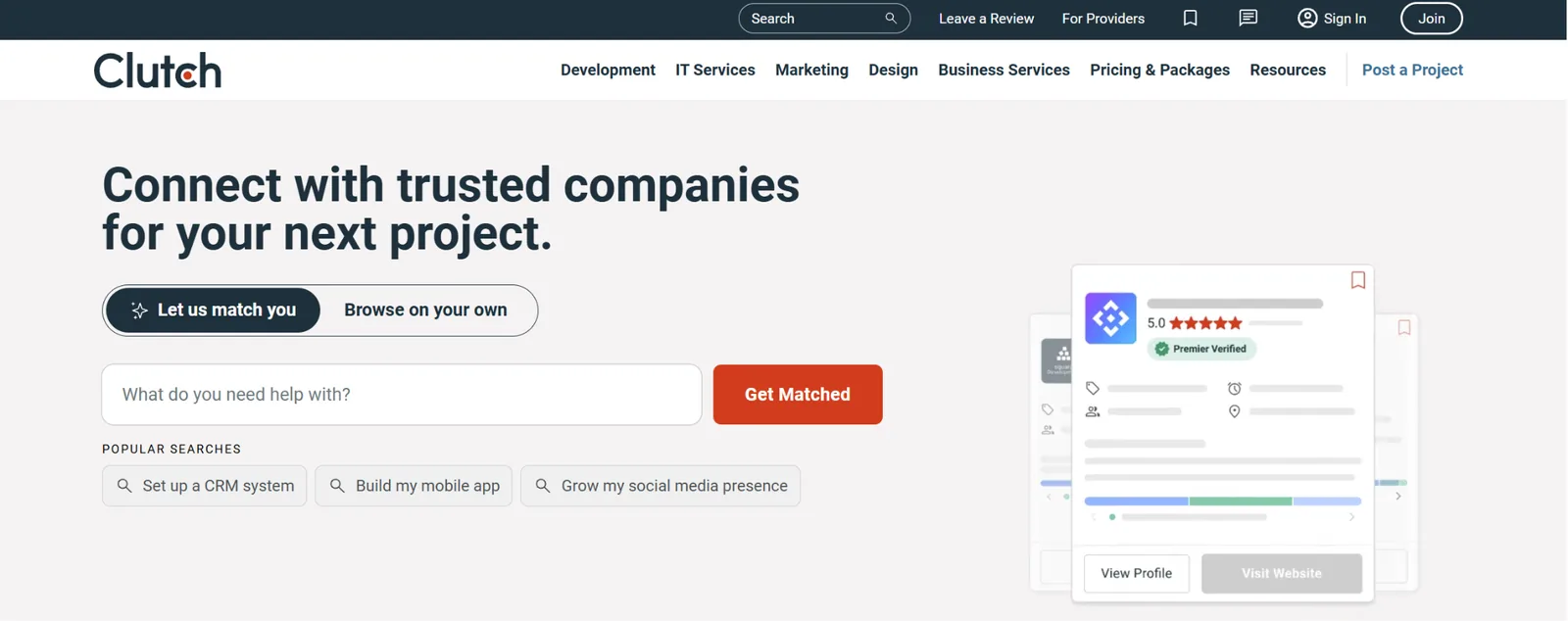
Task: Click the POPULAR SEARCHES label
Action: 171,449
